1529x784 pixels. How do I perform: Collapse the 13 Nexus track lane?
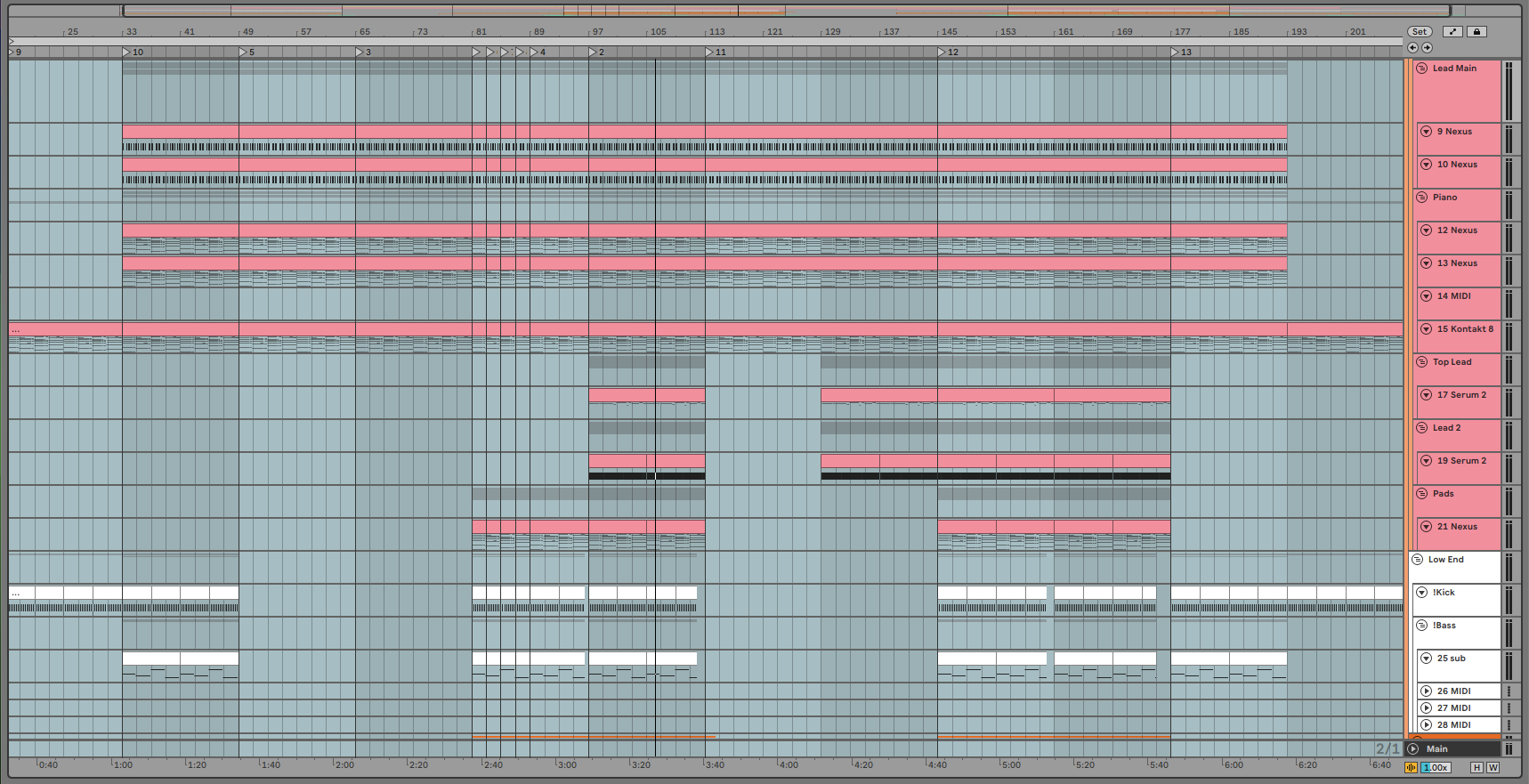pyautogui.click(x=1426, y=263)
